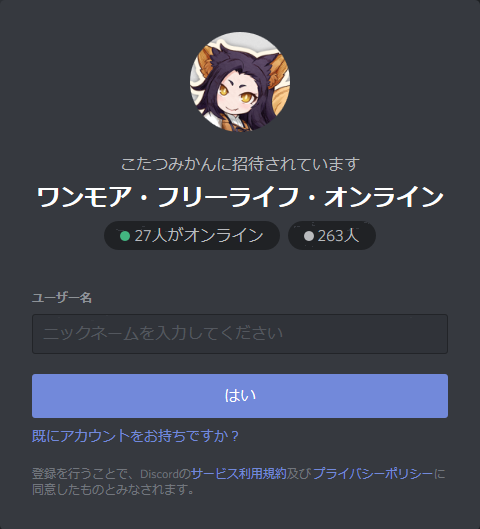Click the word ワンモア in server title
The width and height of the screenshot is (480, 529).
tap(84, 197)
